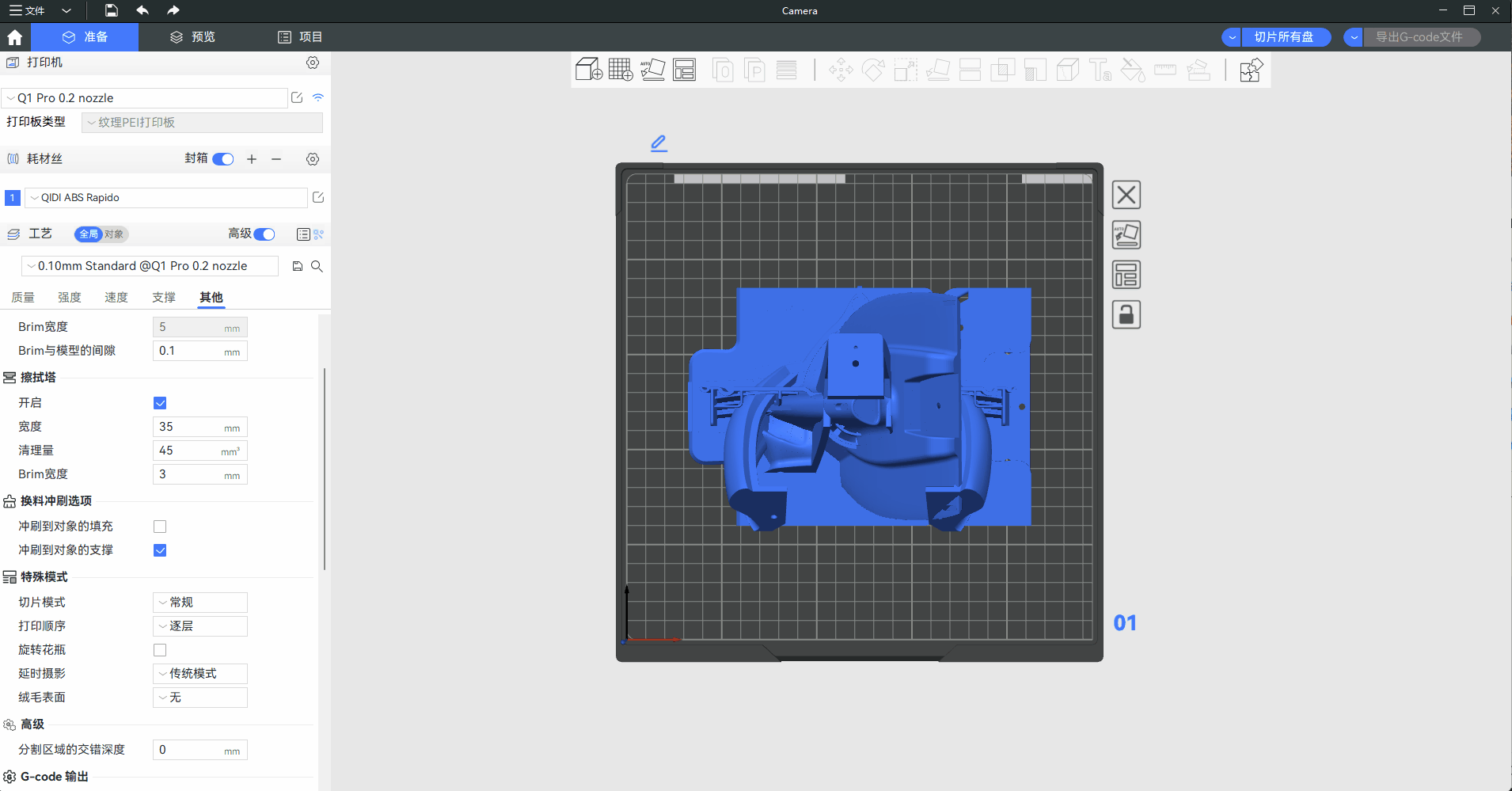1512x791 pixels.
Task: Switch to the 质量 tab
Action: pos(23,298)
